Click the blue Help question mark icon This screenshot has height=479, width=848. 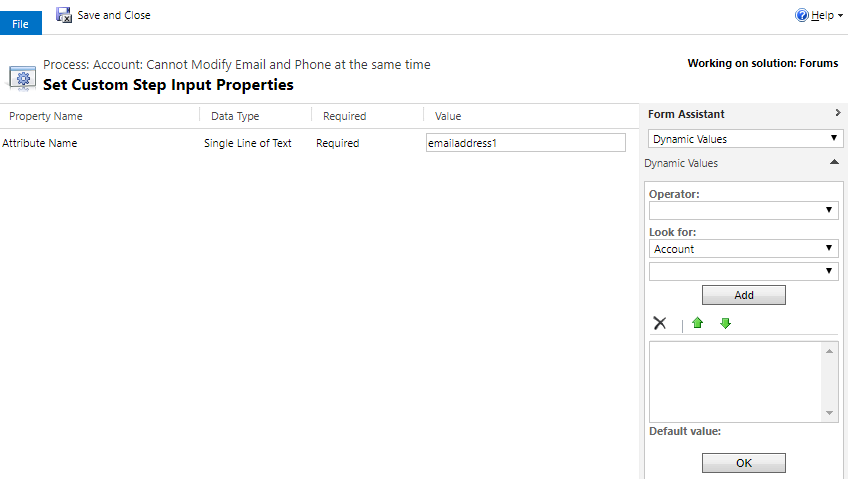(x=801, y=15)
